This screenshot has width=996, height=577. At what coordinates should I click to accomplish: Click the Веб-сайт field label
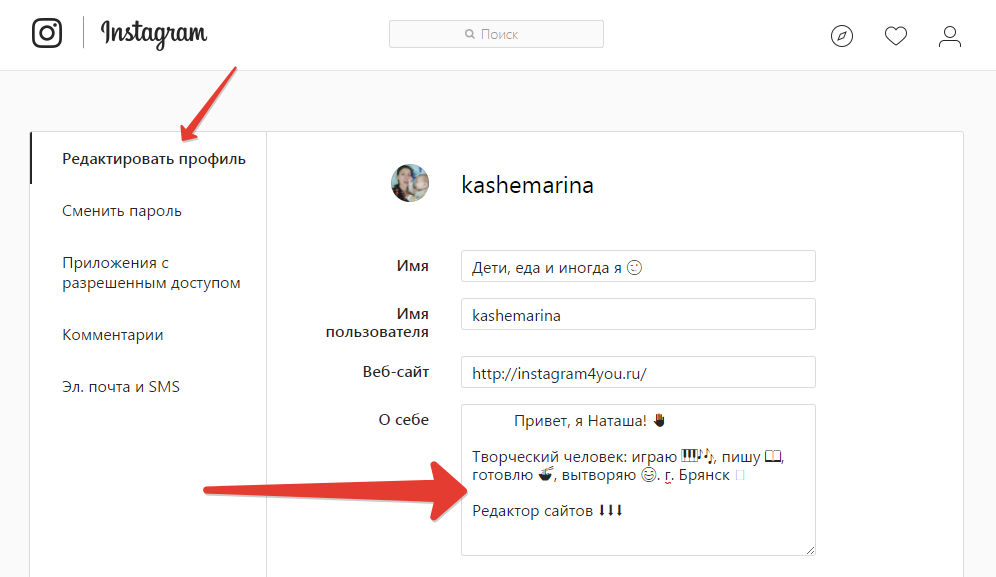(395, 372)
